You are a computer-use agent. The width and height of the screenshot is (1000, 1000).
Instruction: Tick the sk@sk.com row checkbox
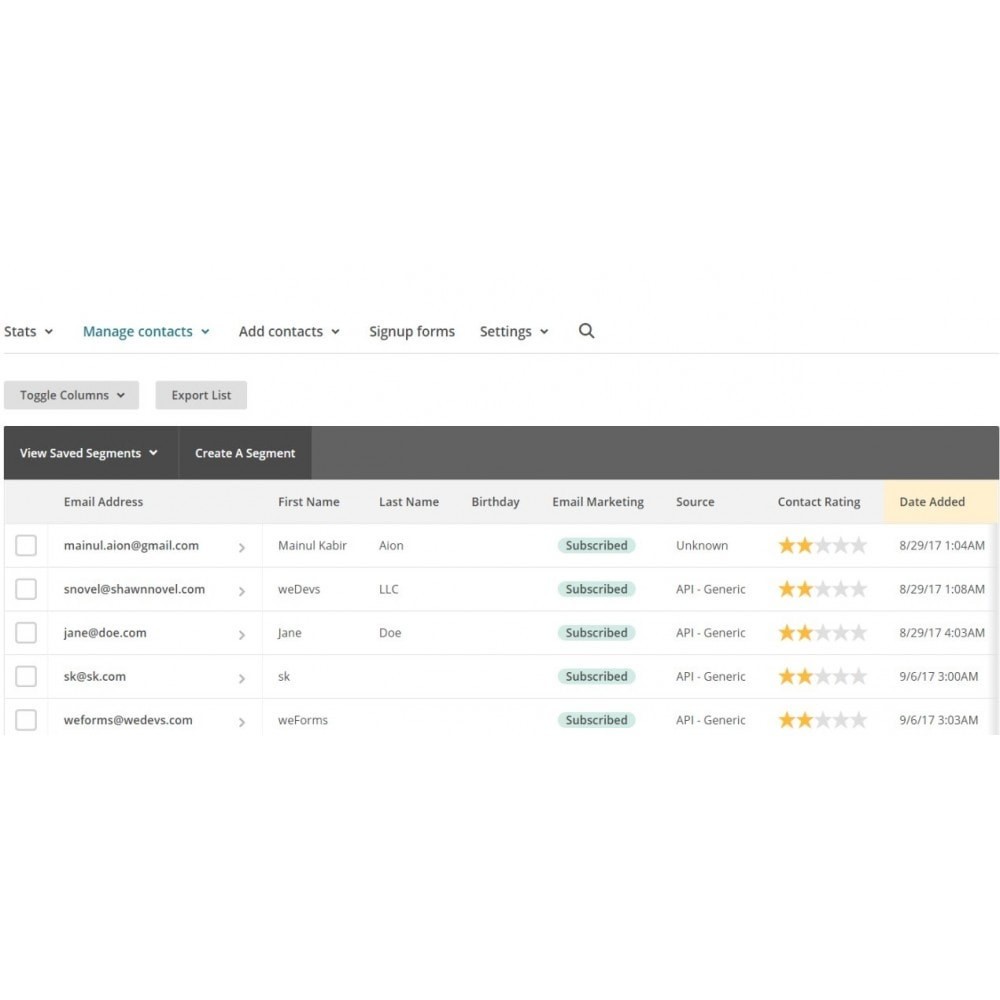pyautogui.click(x=26, y=676)
